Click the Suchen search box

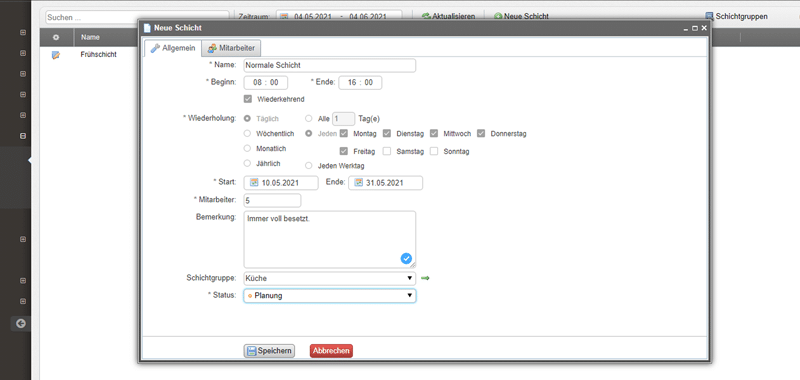(137, 17)
